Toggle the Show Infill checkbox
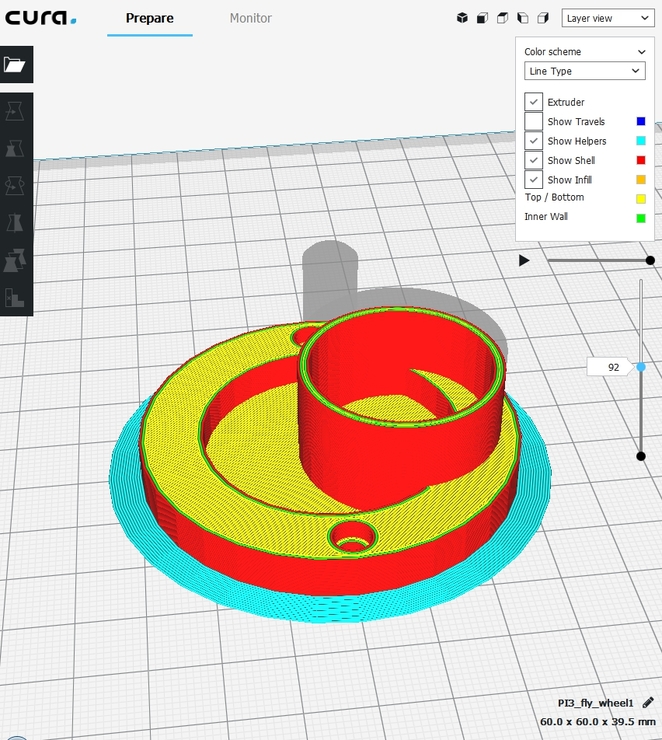Image resolution: width=662 pixels, height=740 pixels. pos(534,180)
